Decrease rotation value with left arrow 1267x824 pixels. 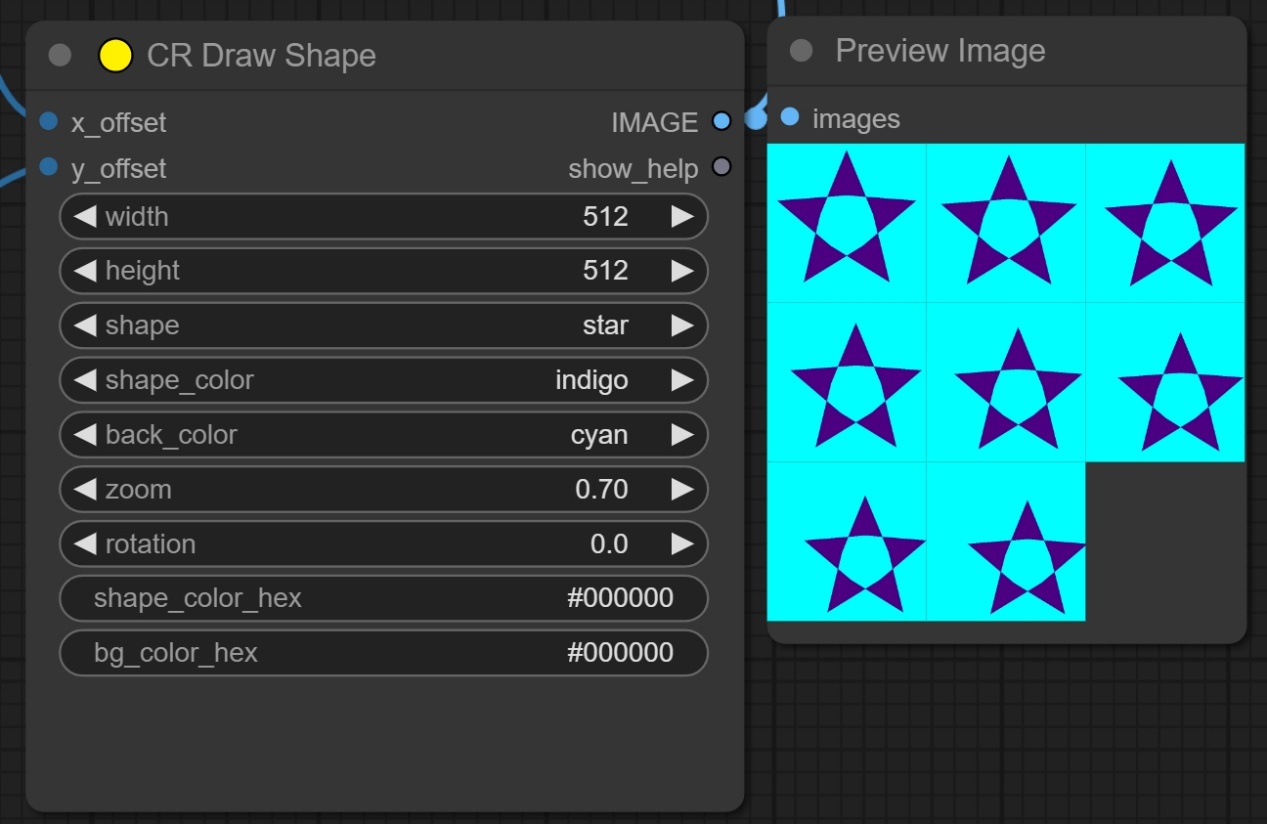pos(86,544)
